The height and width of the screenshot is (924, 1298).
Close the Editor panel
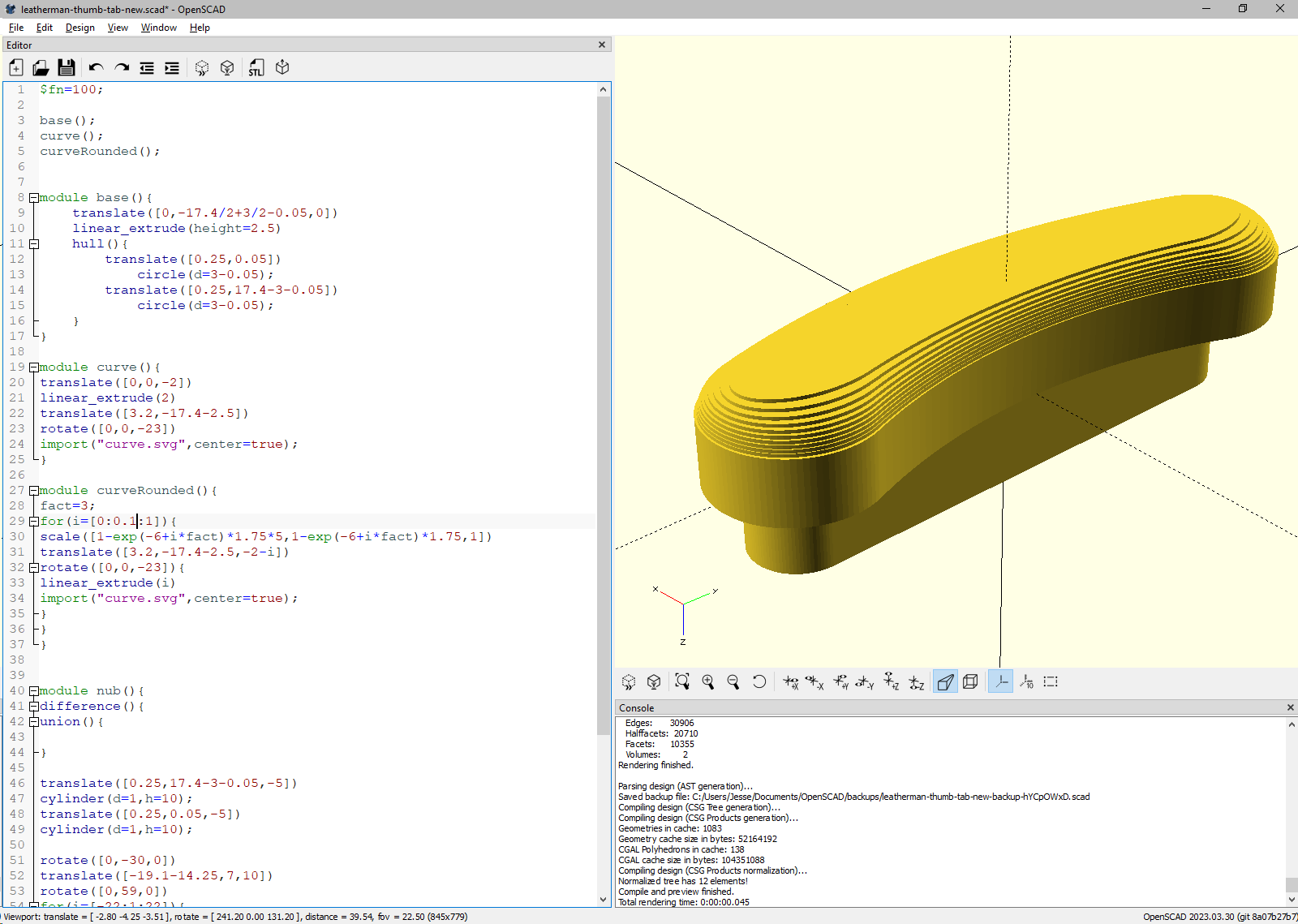click(602, 45)
